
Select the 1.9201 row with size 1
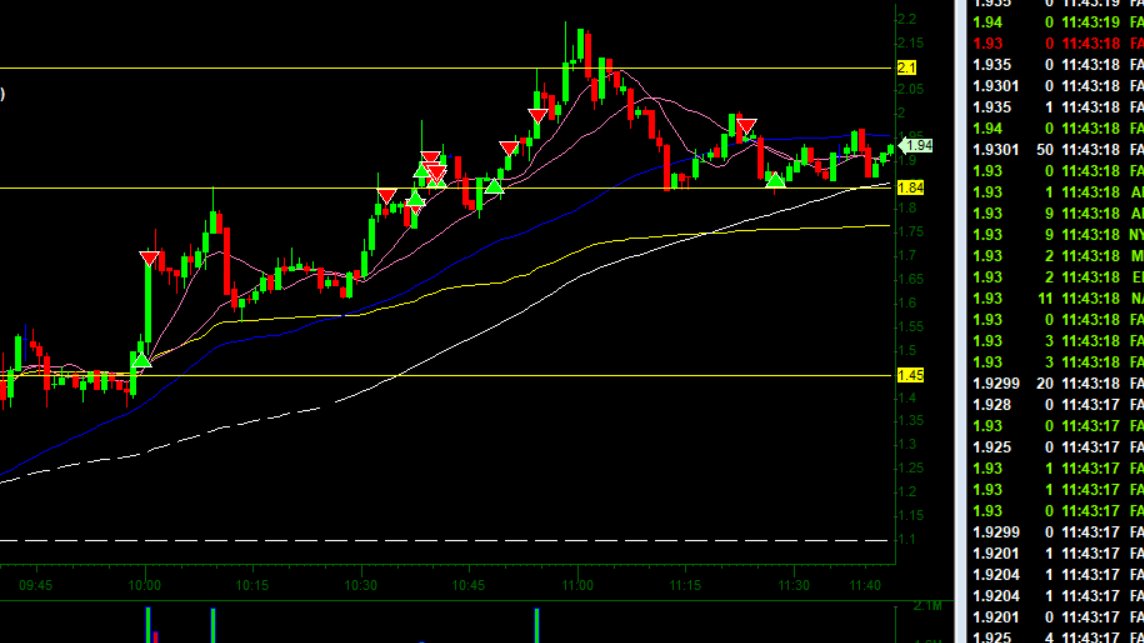click(1058, 553)
